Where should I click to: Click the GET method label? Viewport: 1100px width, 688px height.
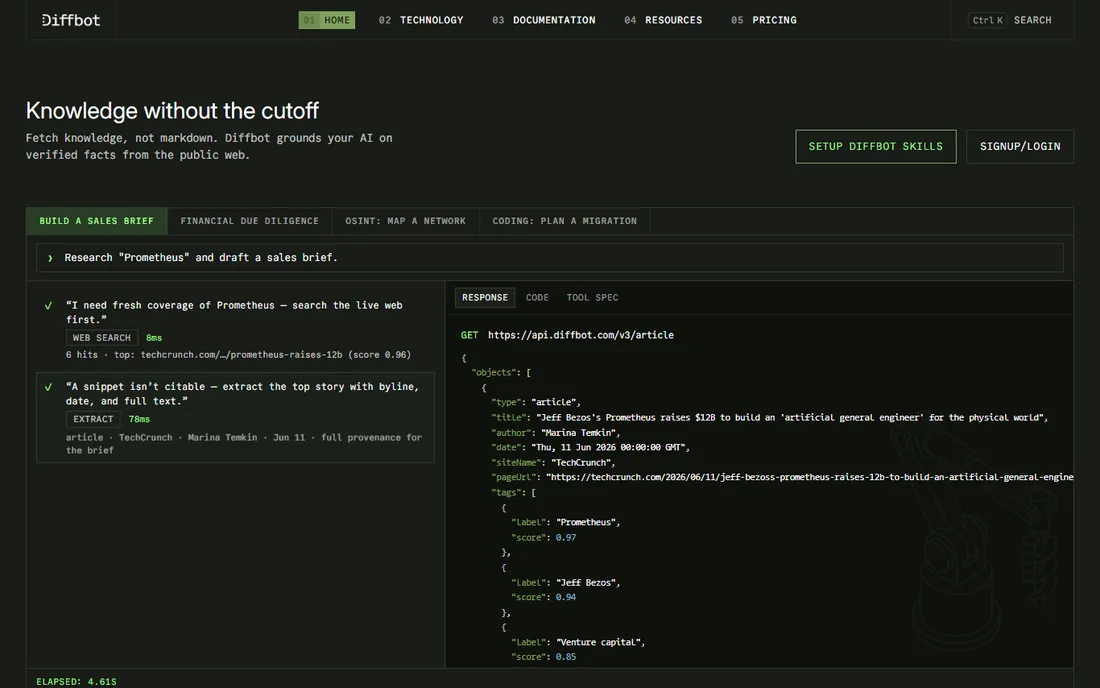[469, 335]
